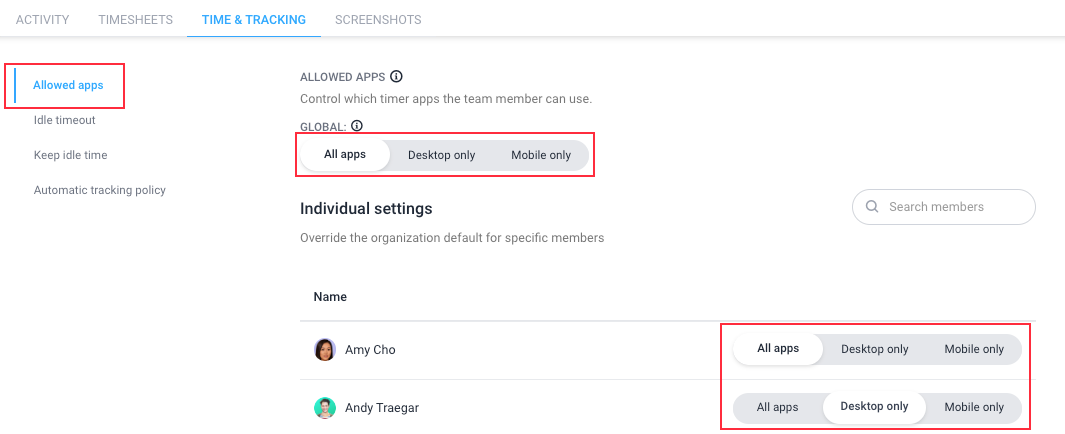
Task: Set Amy Cho to Mobile only
Action: [974, 349]
